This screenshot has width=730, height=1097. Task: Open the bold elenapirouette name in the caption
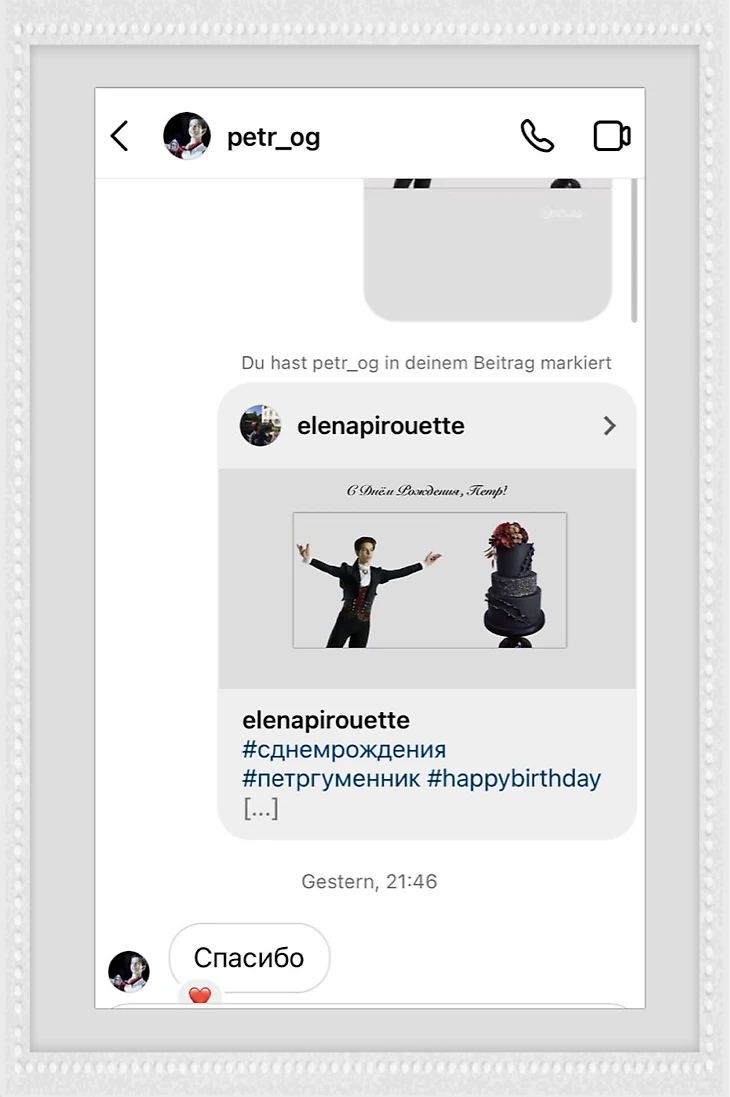pyautogui.click(x=326, y=720)
